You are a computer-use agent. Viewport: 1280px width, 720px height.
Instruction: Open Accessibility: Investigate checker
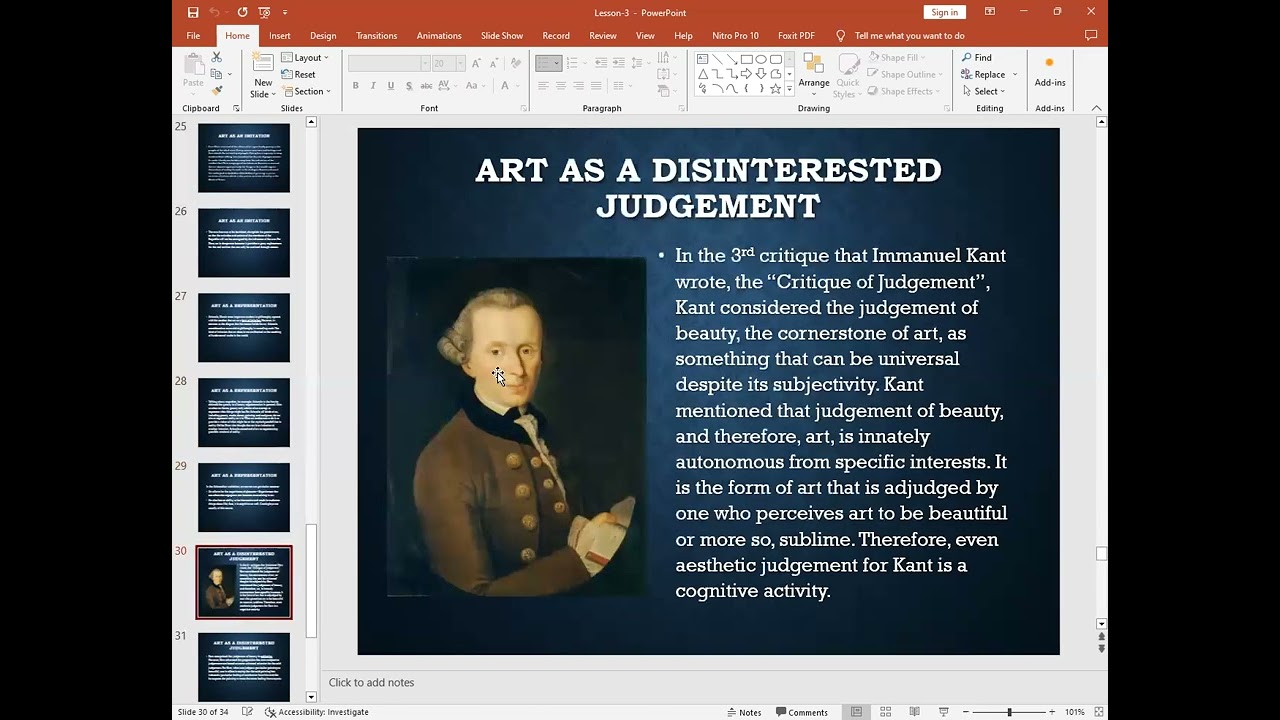point(317,712)
